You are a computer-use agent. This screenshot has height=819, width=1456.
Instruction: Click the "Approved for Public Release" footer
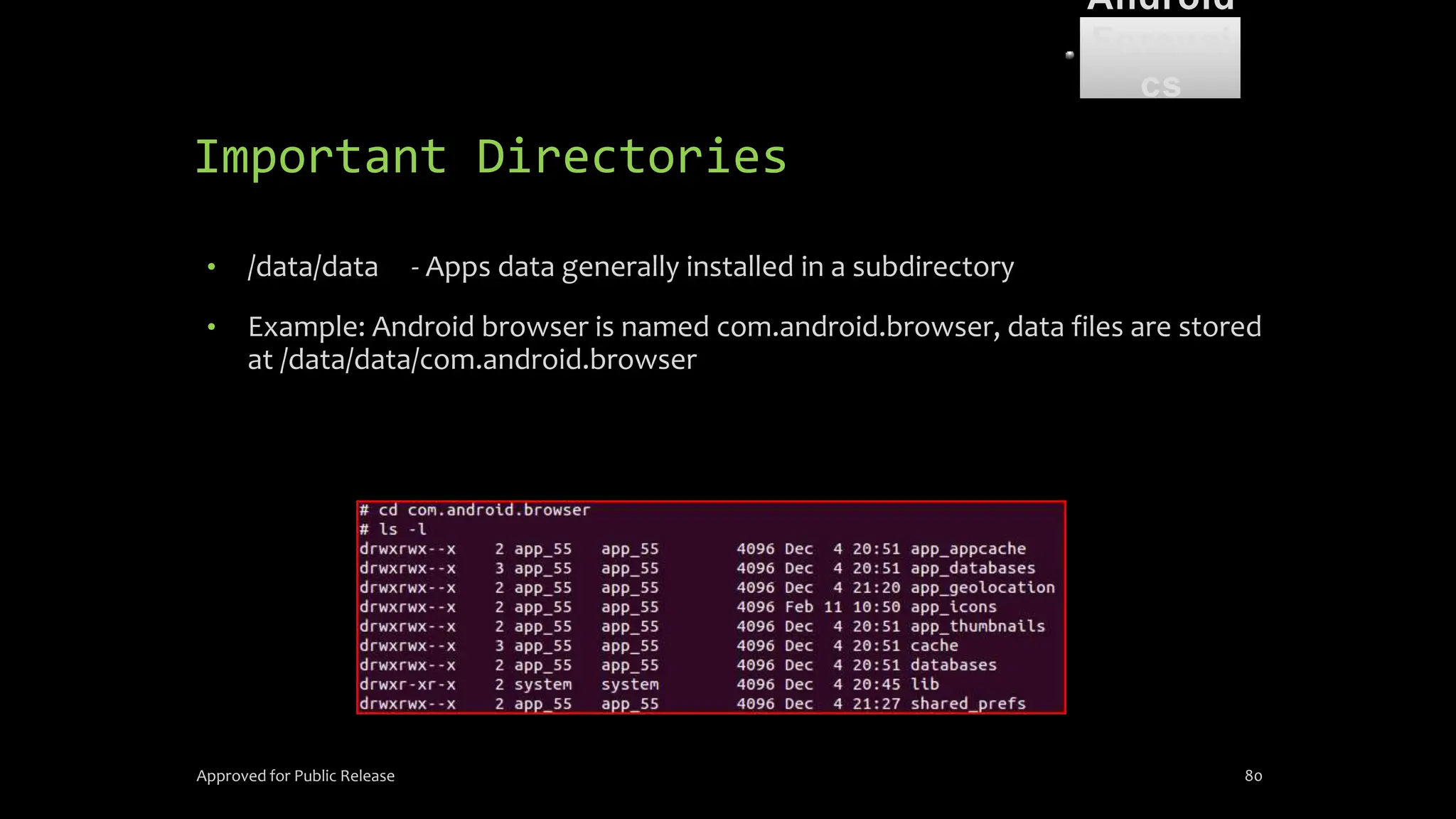pos(295,776)
